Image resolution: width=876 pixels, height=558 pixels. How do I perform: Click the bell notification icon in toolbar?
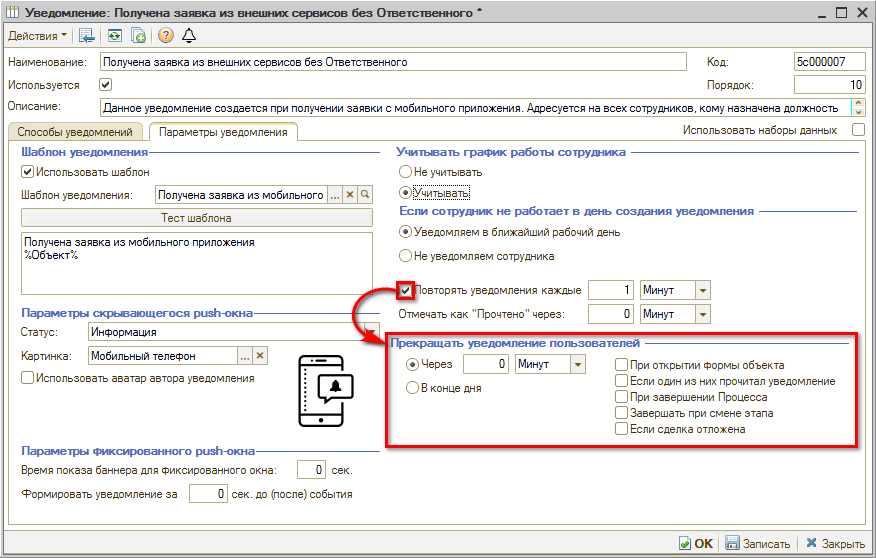[x=189, y=35]
